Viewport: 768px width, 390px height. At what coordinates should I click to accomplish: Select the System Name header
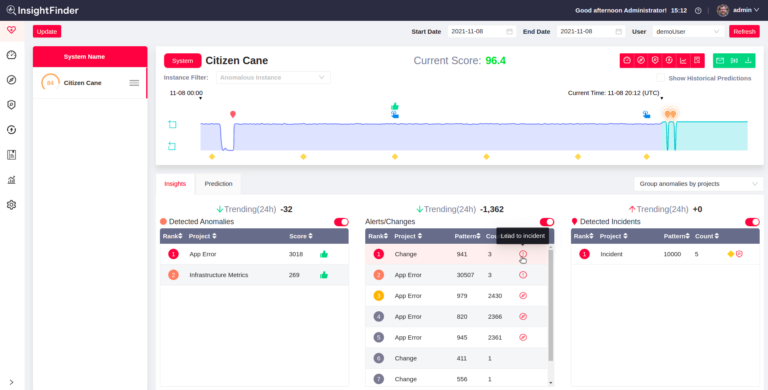90,56
